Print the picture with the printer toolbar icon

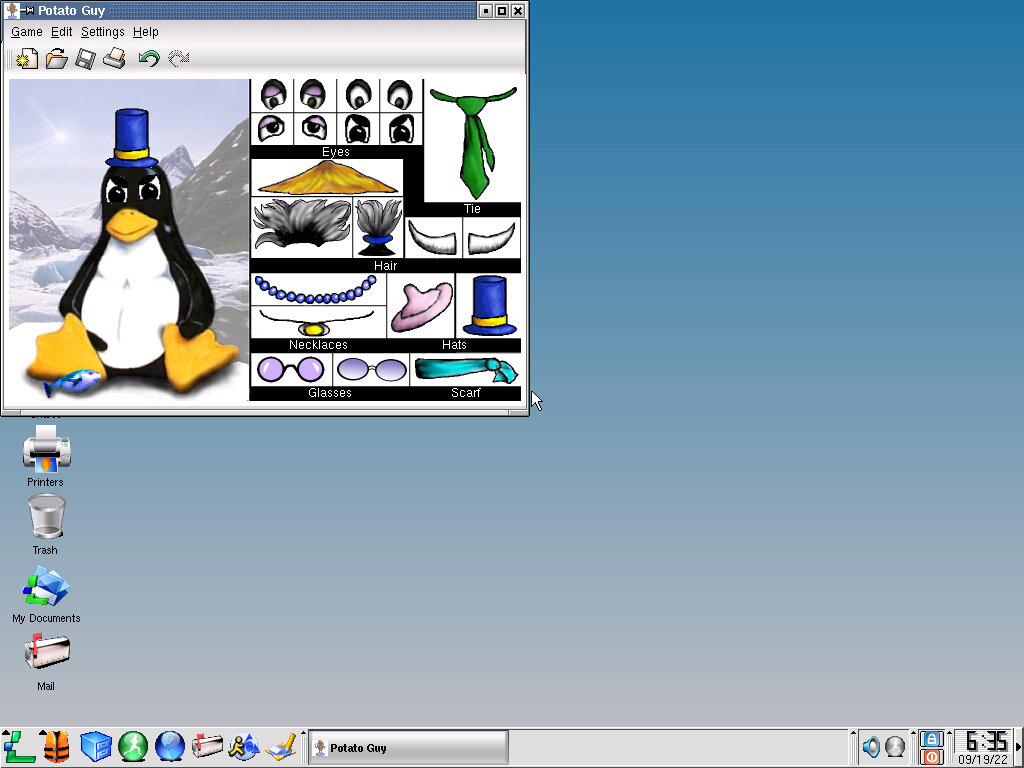click(x=114, y=59)
